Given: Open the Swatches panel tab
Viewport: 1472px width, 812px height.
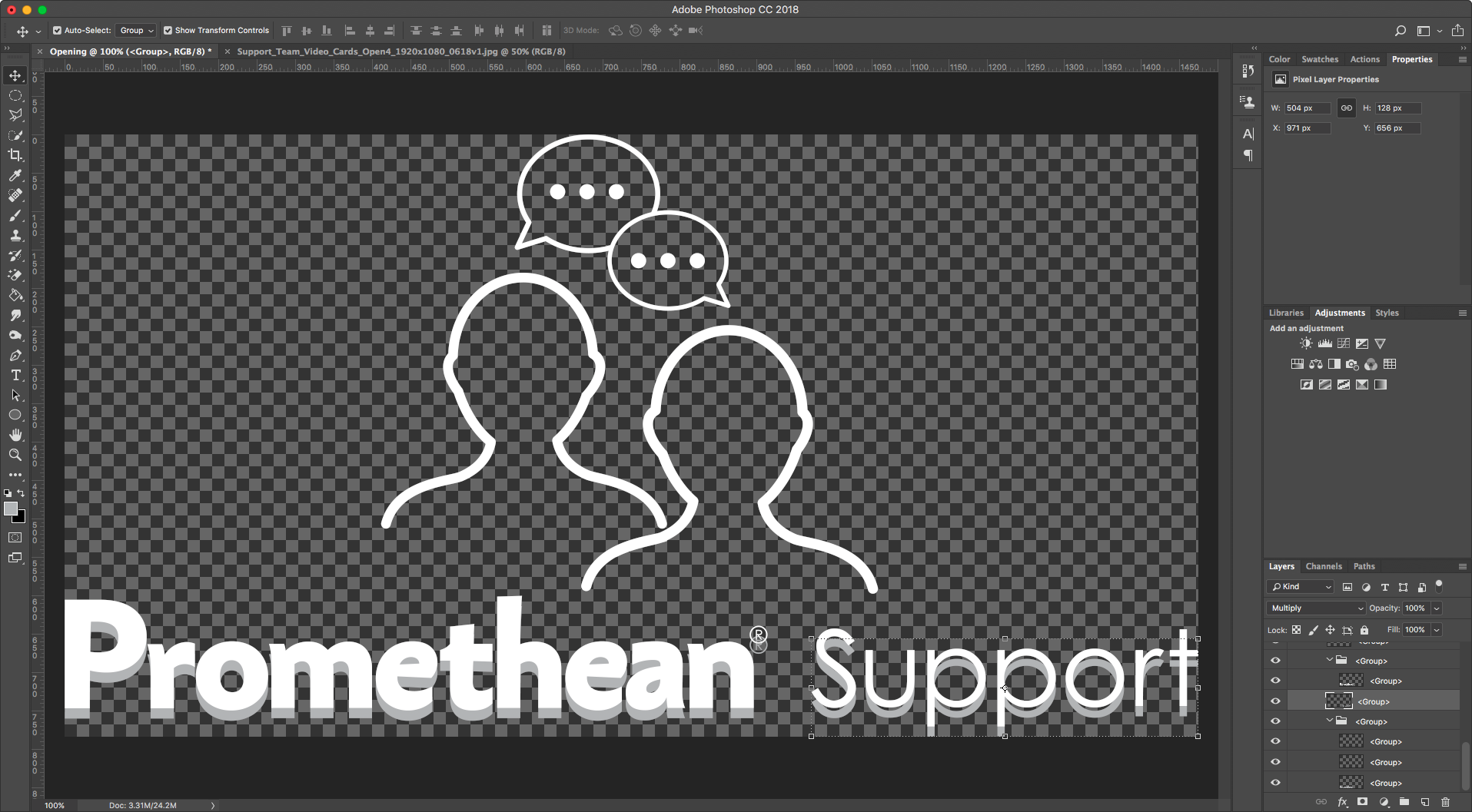Looking at the screenshot, I should coord(1320,59).
